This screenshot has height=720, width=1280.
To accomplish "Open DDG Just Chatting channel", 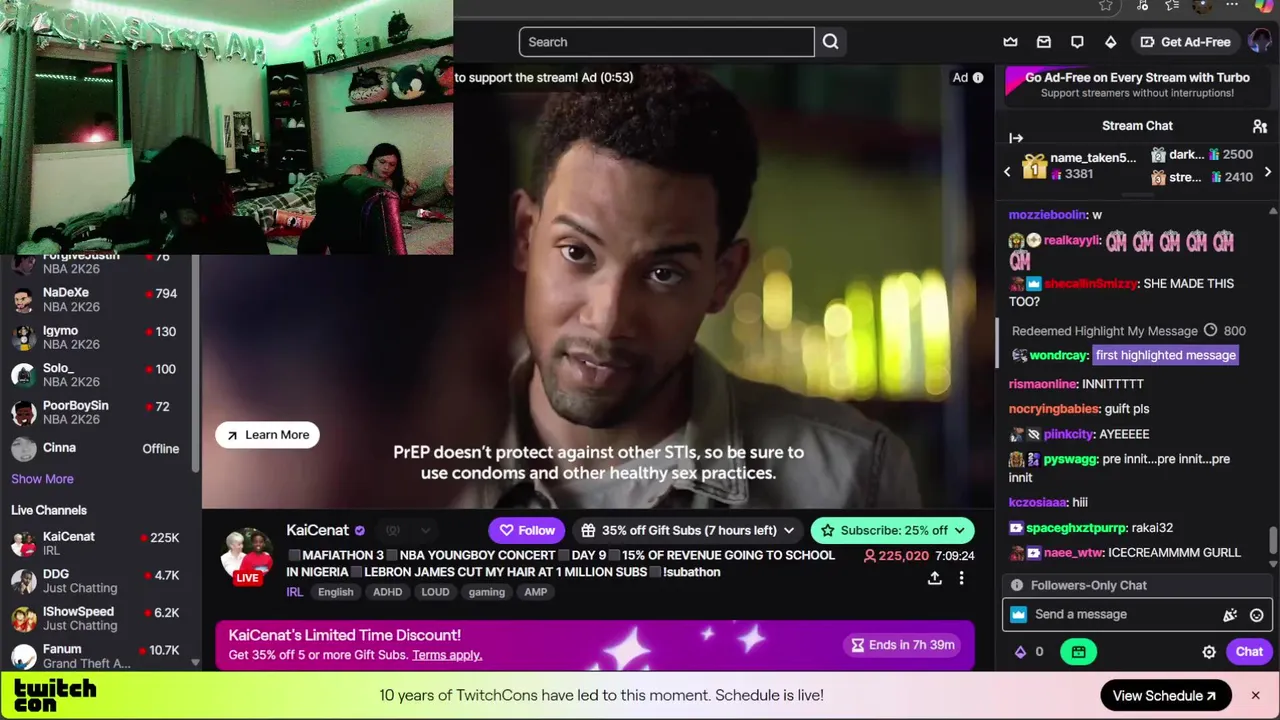I will 97,581.
